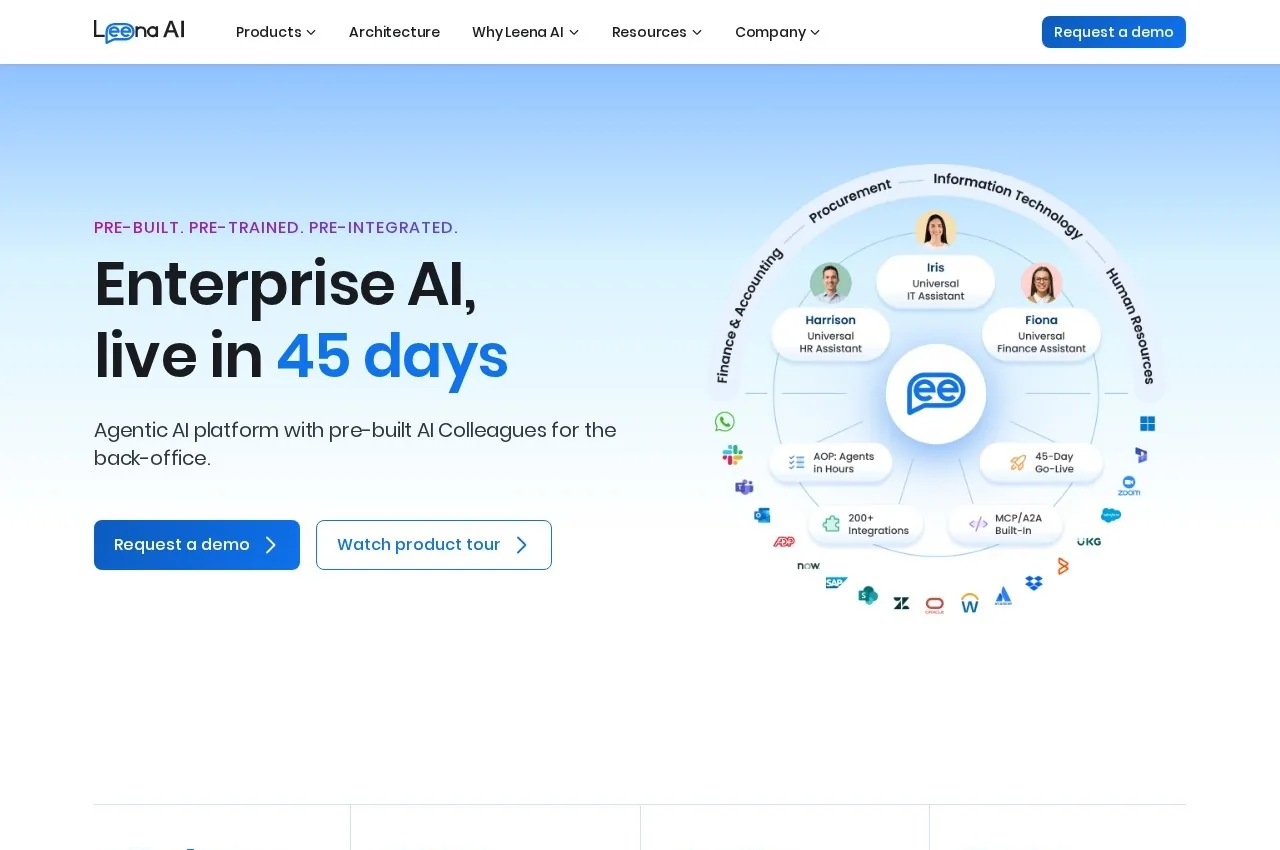The height and width of the screenshot is (850, 1280).
Task: Click the Slack integration icon
Action: 733,455
